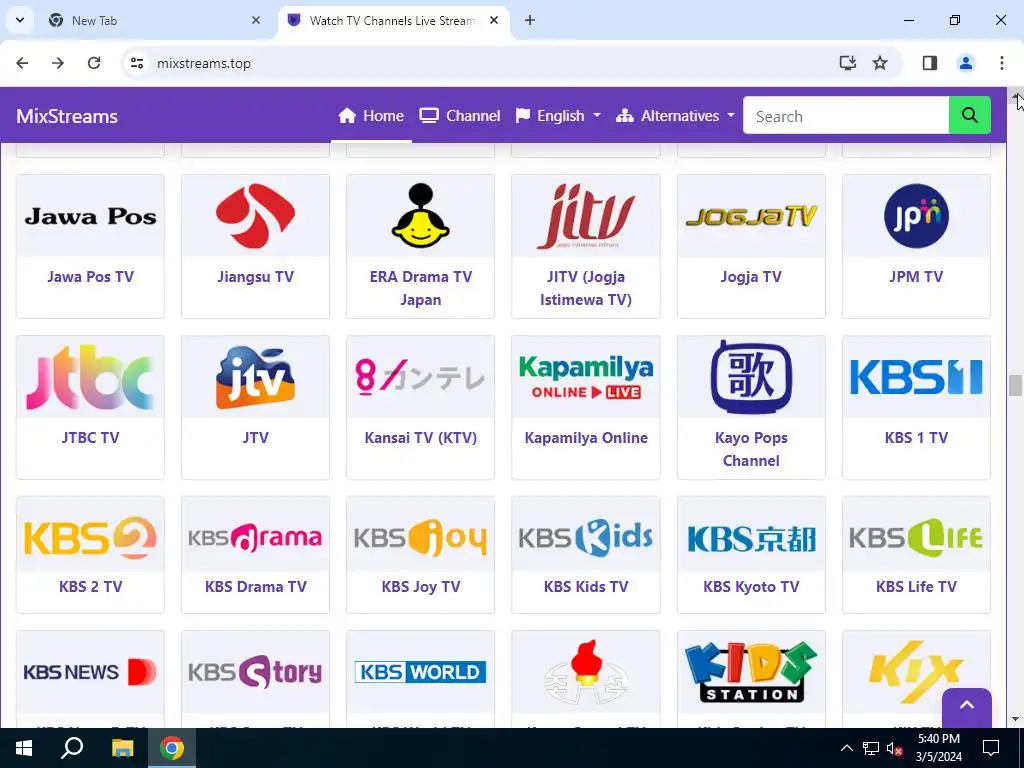Open the Channel nav item
This screenshot has width=1024, height=768.
(x=460, y=116)
